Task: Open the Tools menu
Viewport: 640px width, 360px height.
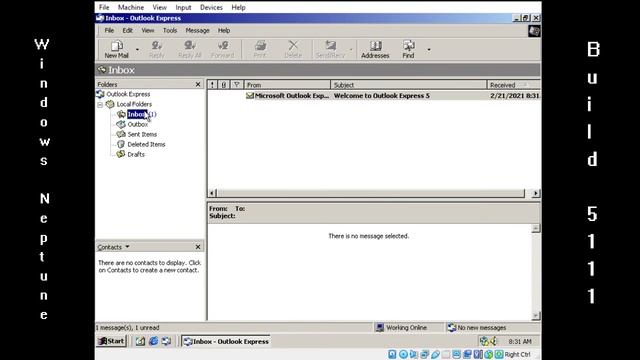Action: click(170, 31)
